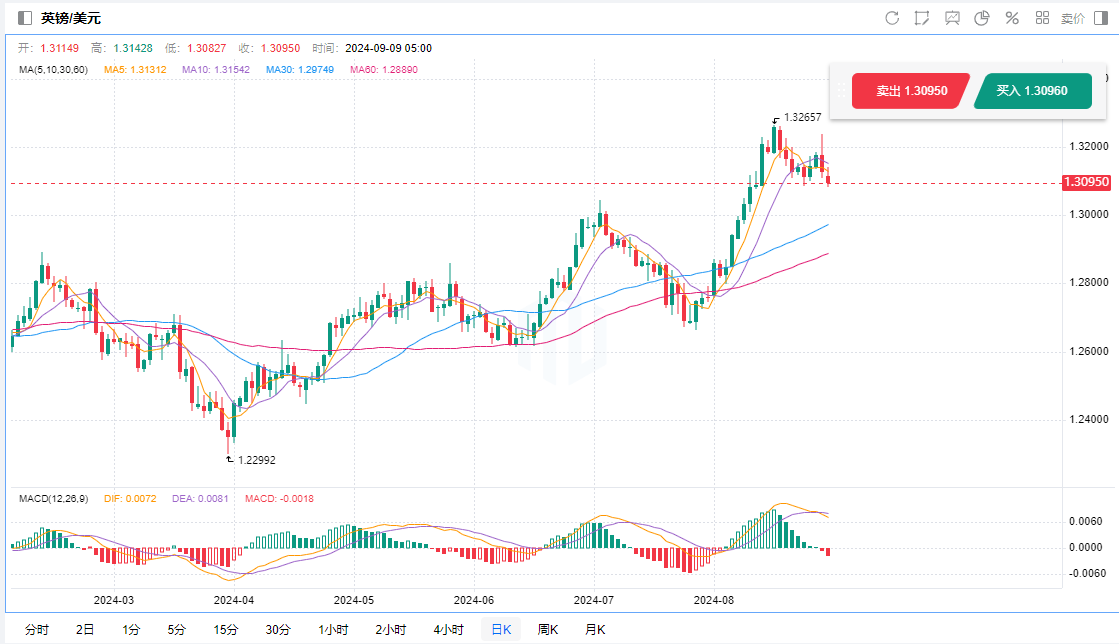Switch price type with 卖价 toggle
1119x644 pixels.
click(x=1072, y=18)
